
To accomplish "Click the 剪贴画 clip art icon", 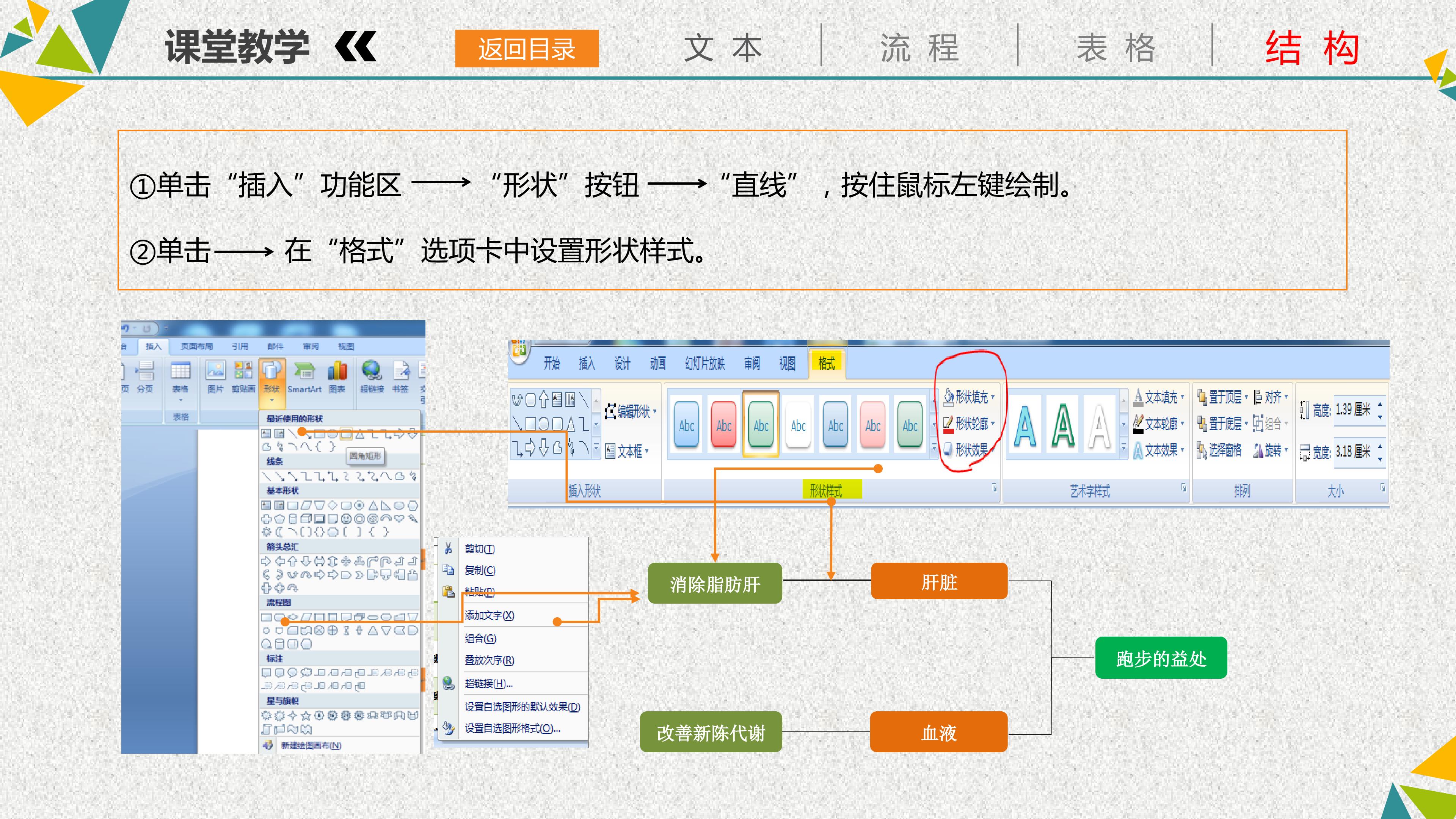I will tap(243, 377).
